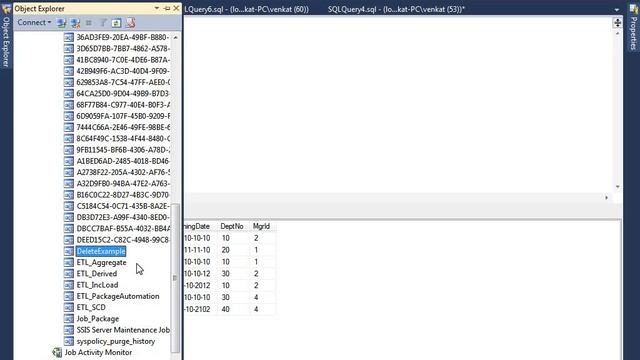Click the Stop icon in Object Explorer toolbar
The width and height of the screenshot is (640, 360).
(x=89, y=23)
